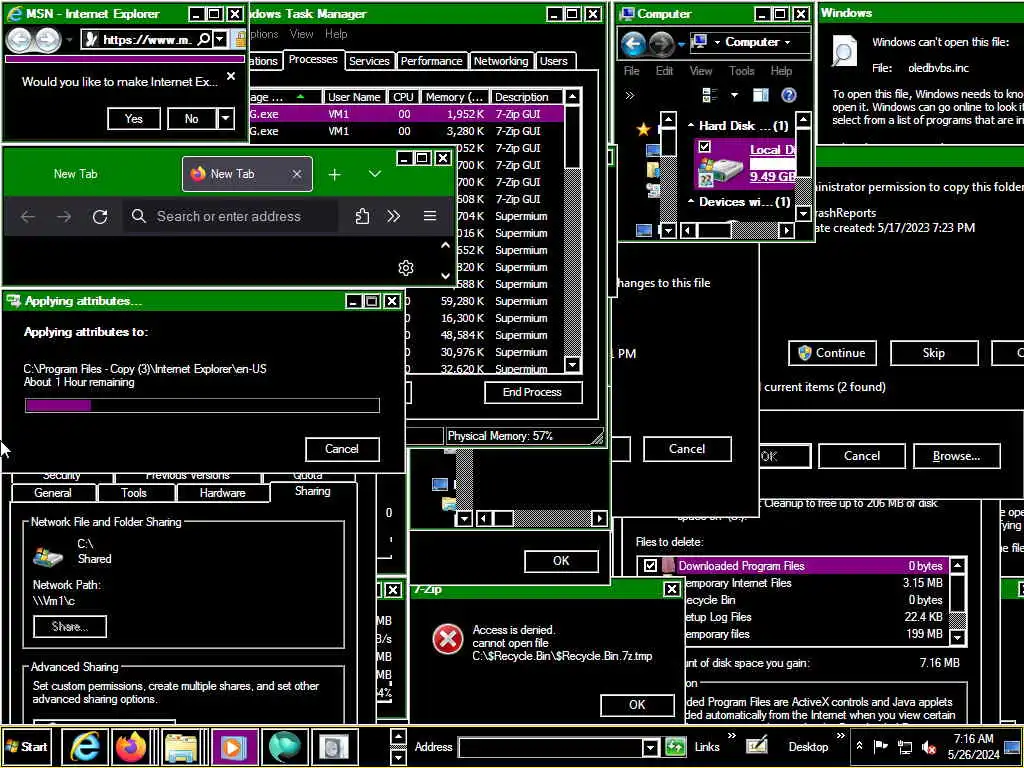Viewport: 1024px width, 768px height.
Task: Switch to the Hardware tab in drive properties
Action: (223, 493)
